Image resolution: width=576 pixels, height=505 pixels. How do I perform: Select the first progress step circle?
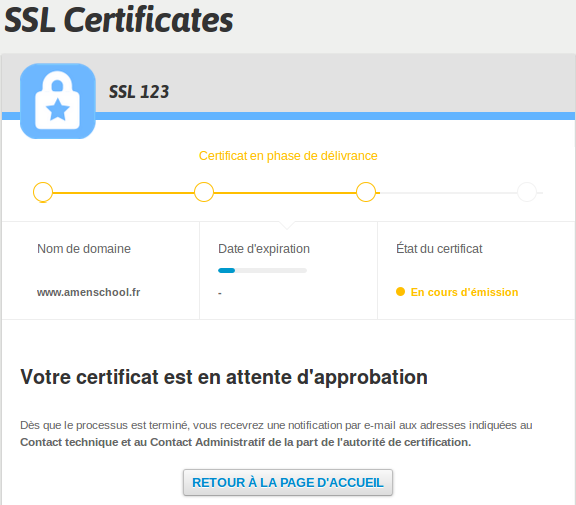point(43,192)
